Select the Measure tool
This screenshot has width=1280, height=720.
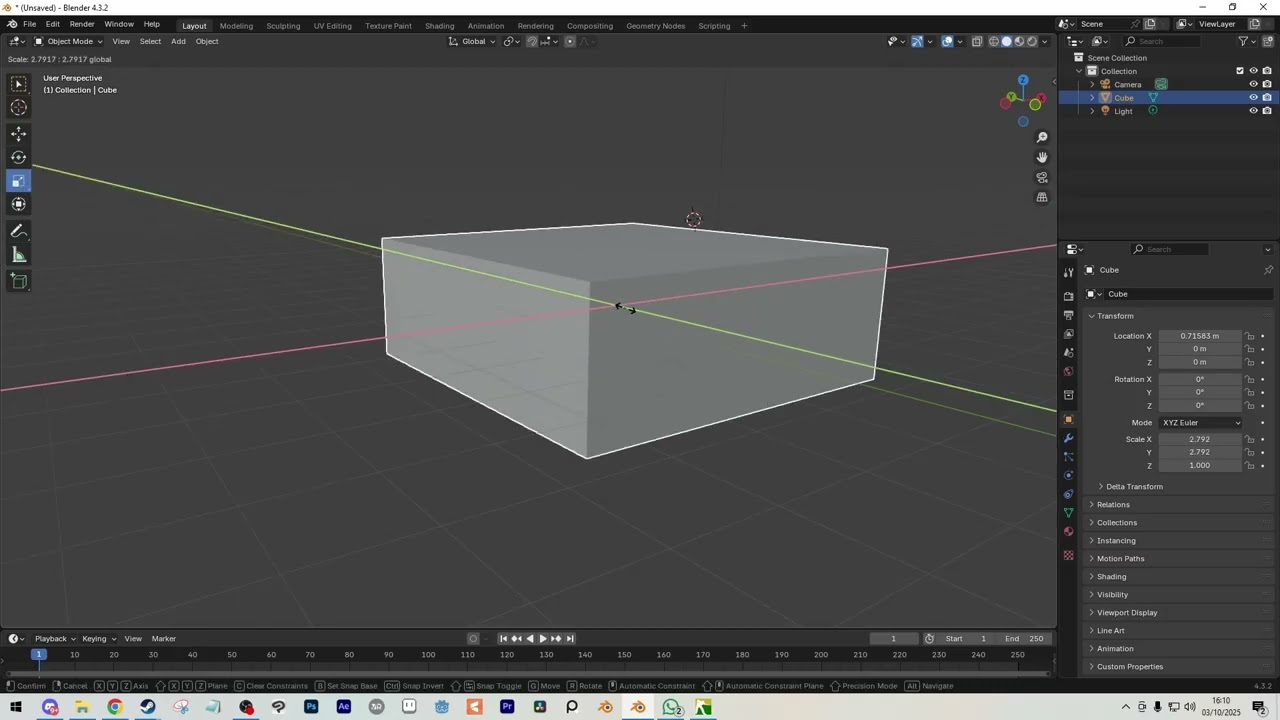click(x=19, y=255)
